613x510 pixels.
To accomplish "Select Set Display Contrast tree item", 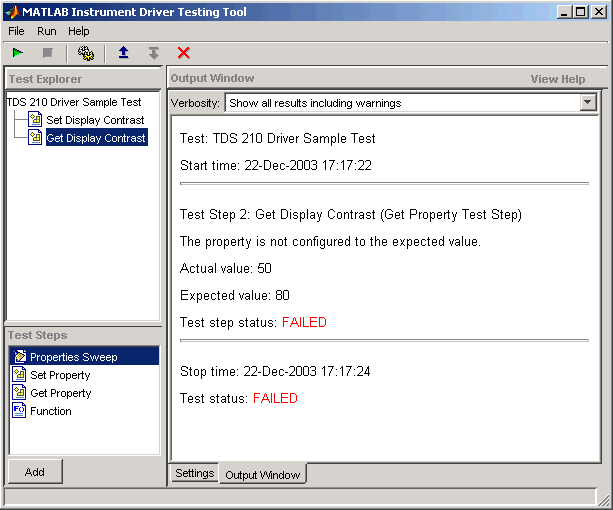I will click(95, 120).
